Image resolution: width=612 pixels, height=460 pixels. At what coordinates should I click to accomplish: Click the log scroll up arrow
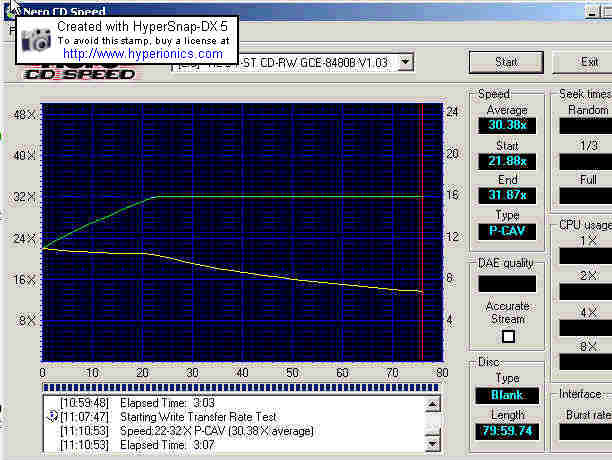[433, 405]
